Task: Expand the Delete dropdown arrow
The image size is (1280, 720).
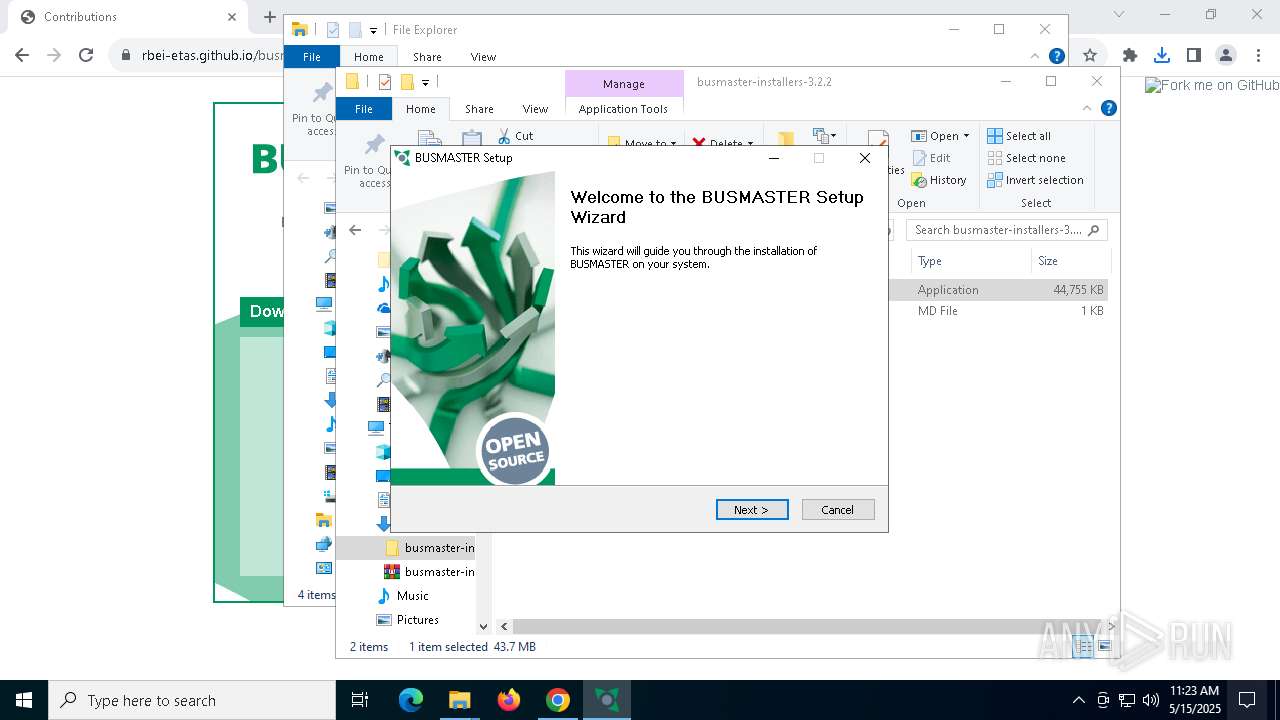Action: [x=750, y=143]
